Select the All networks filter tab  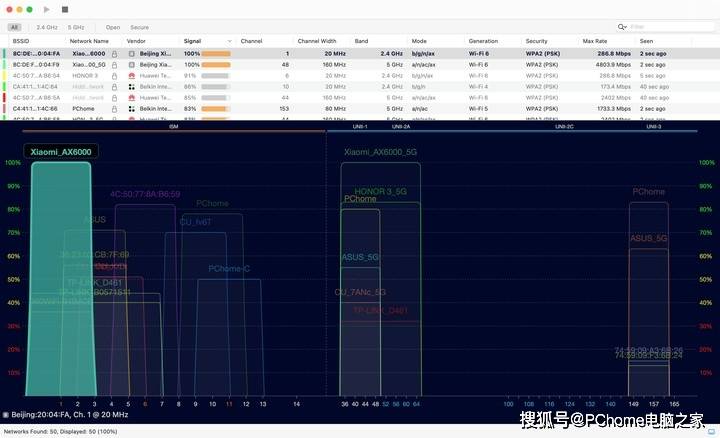(x=14, y=27)
